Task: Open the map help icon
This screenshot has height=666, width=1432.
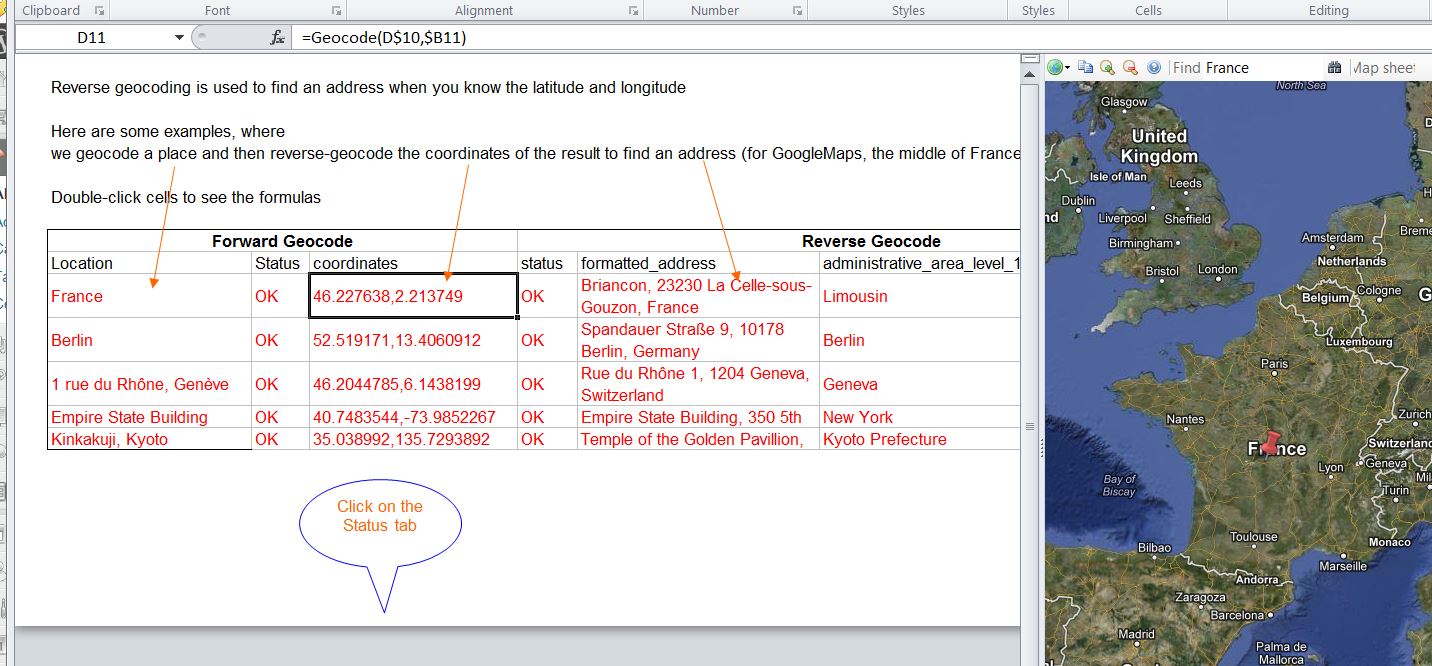Action: click(1154, 68)
